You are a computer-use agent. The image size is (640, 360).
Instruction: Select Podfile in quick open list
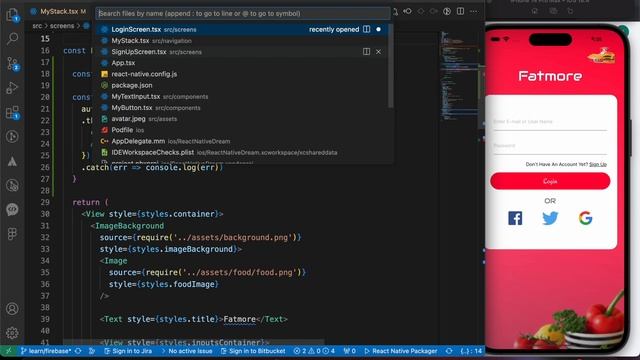pyautogui.click(x=242, y=130)
